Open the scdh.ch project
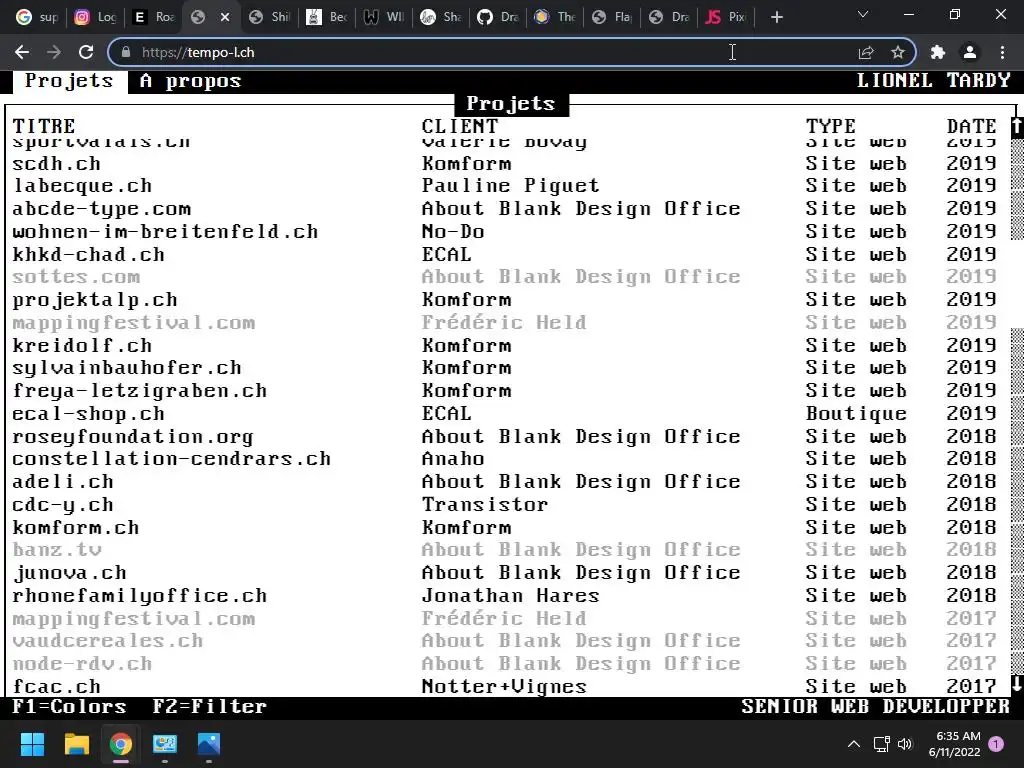This screenshot has width=1024, height=768. (57, 163)
